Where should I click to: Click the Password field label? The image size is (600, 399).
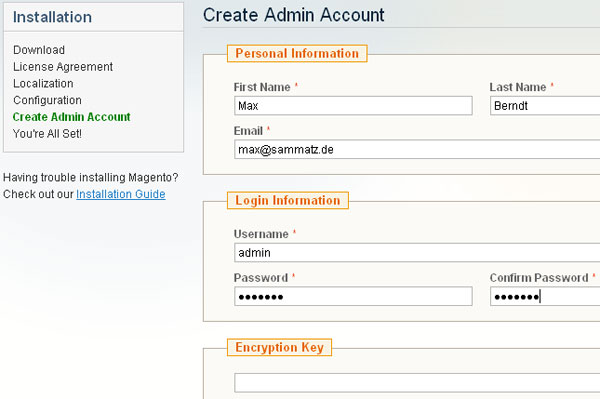(x=261, y=278)
